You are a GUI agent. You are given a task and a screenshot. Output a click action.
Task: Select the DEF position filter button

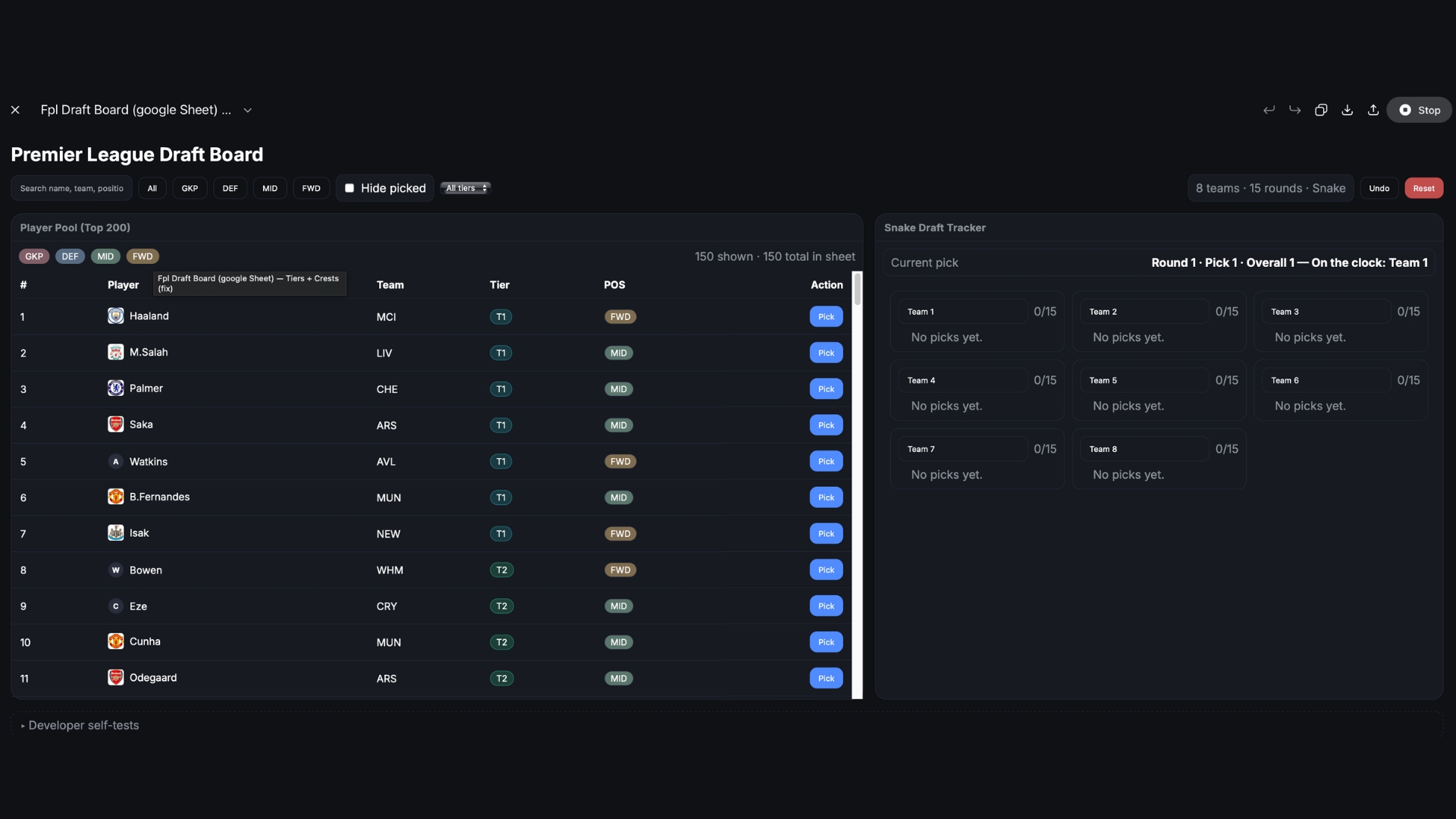[x=230, y=188]
